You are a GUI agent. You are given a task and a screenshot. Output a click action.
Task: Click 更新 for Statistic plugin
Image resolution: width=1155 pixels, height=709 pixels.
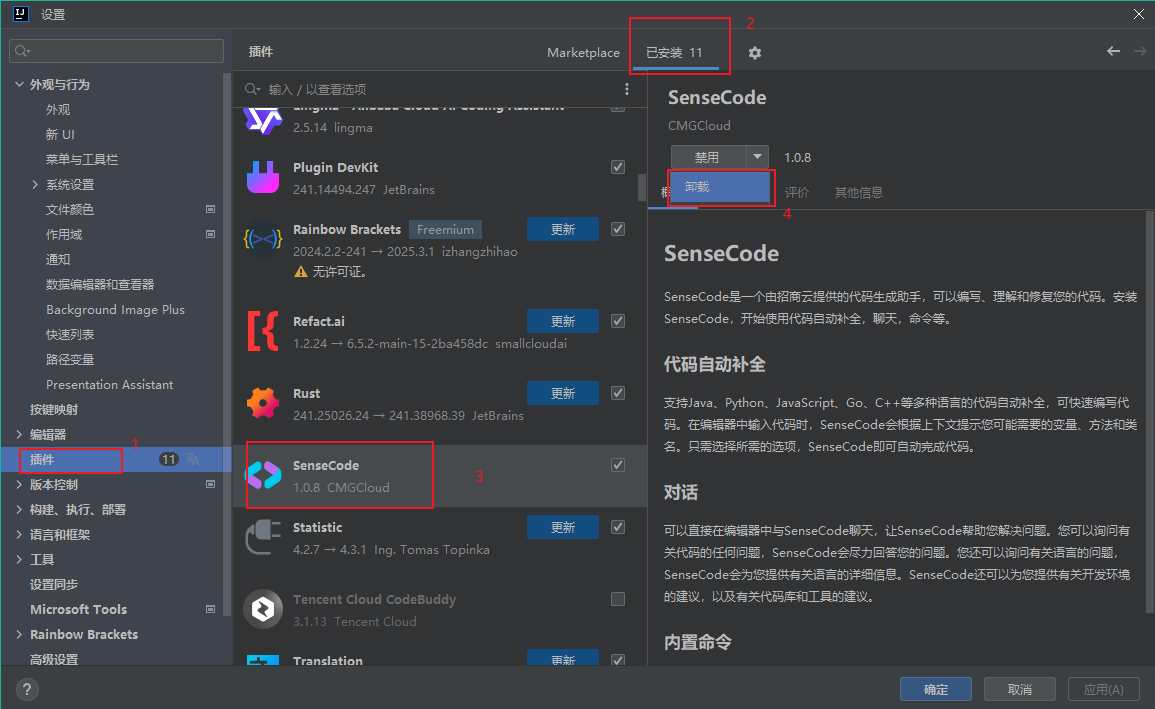click(x=563, y=527)
